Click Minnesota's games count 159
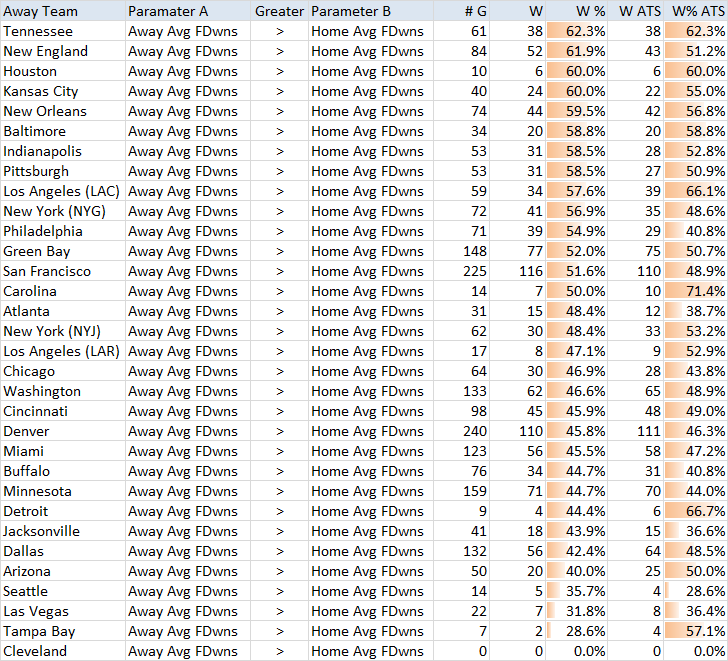The image size is (728, 661). [x=462, y=491]
